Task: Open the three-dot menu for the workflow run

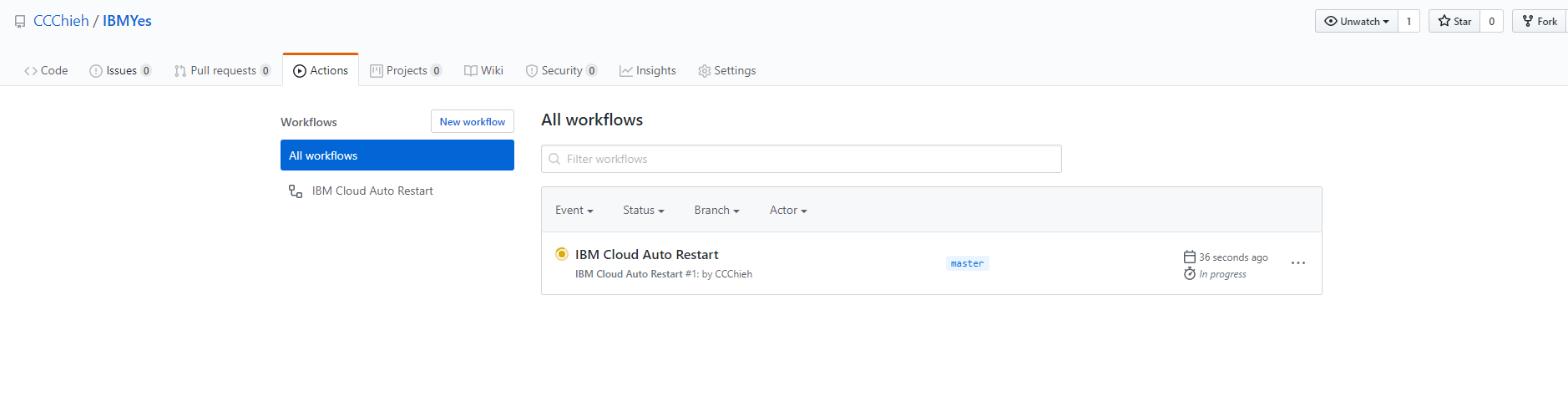Action: 1298,262
